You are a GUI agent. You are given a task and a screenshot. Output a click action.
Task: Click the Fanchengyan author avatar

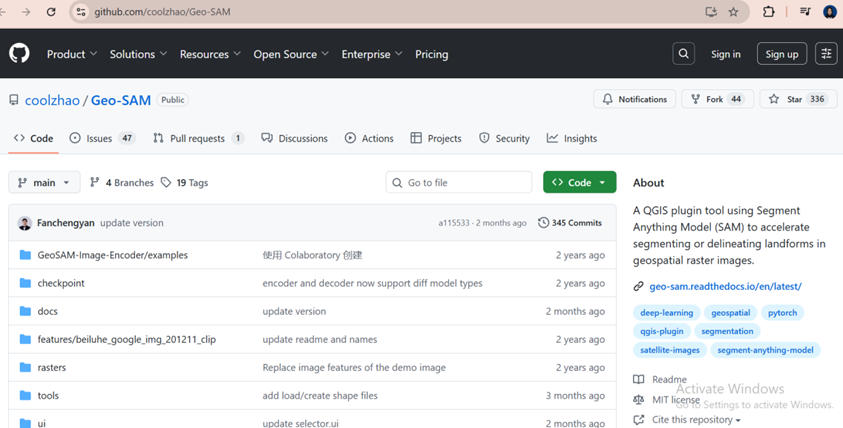[25, 223]
